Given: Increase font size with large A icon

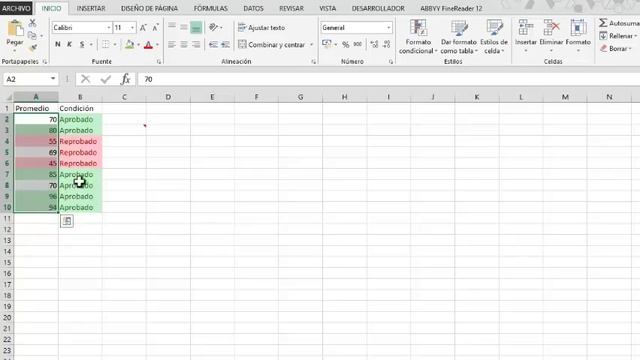Looking at the screenshot, I should 143,28.
